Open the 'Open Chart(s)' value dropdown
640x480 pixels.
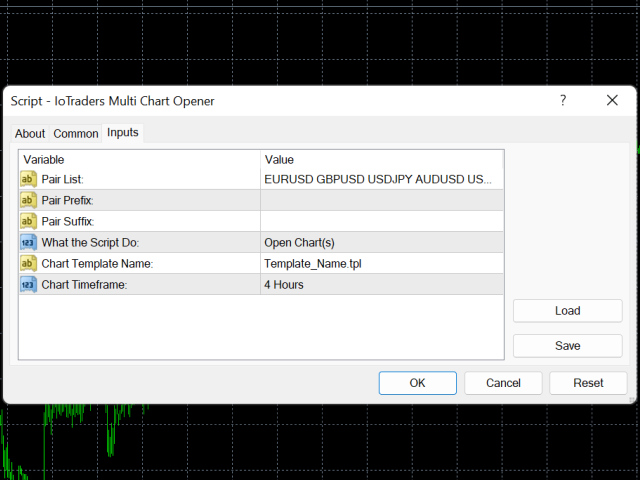tap(382, 242)
